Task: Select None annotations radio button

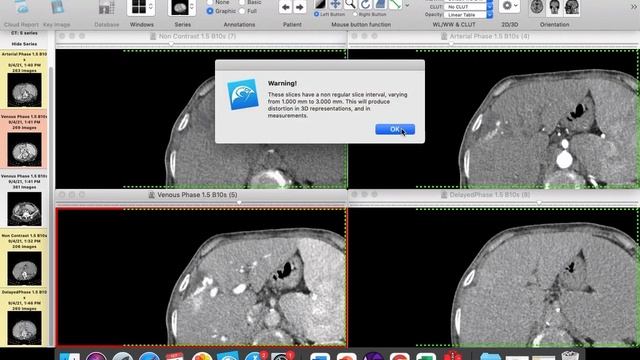Action: (210, 2)
